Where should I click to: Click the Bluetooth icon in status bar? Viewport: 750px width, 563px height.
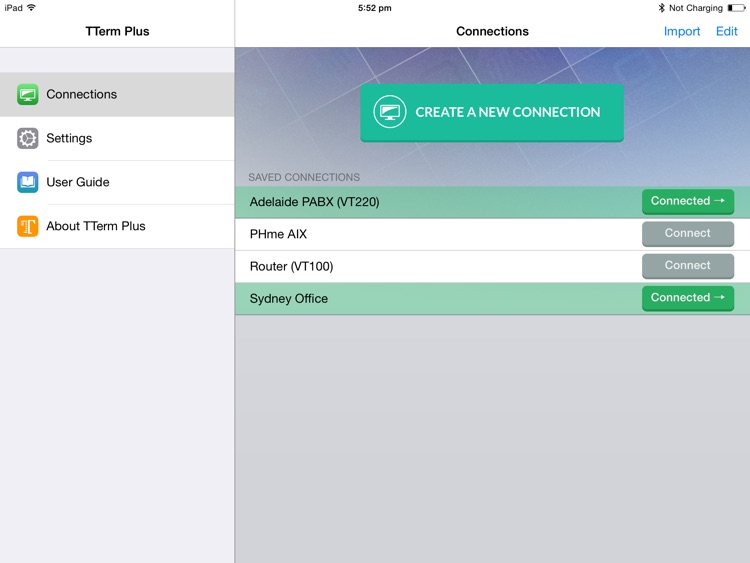662,8
